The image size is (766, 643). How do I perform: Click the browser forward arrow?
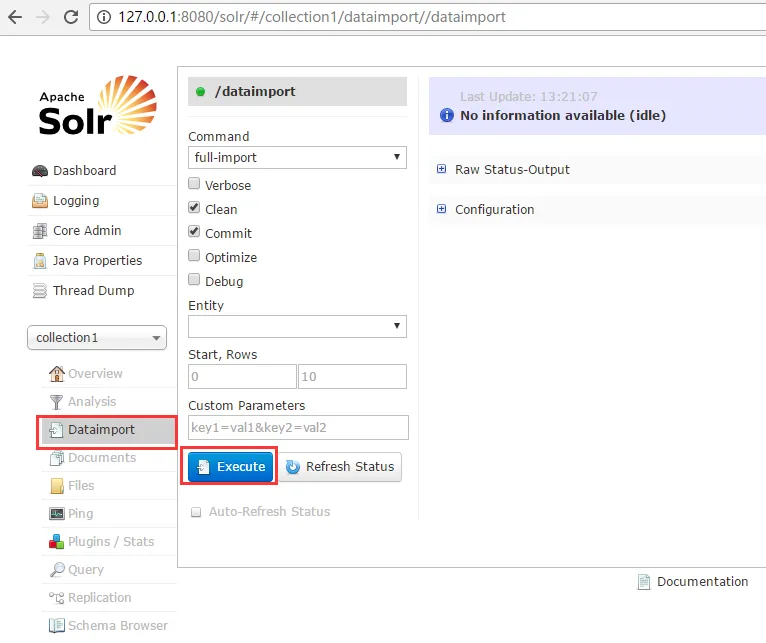tap(43, 17)
